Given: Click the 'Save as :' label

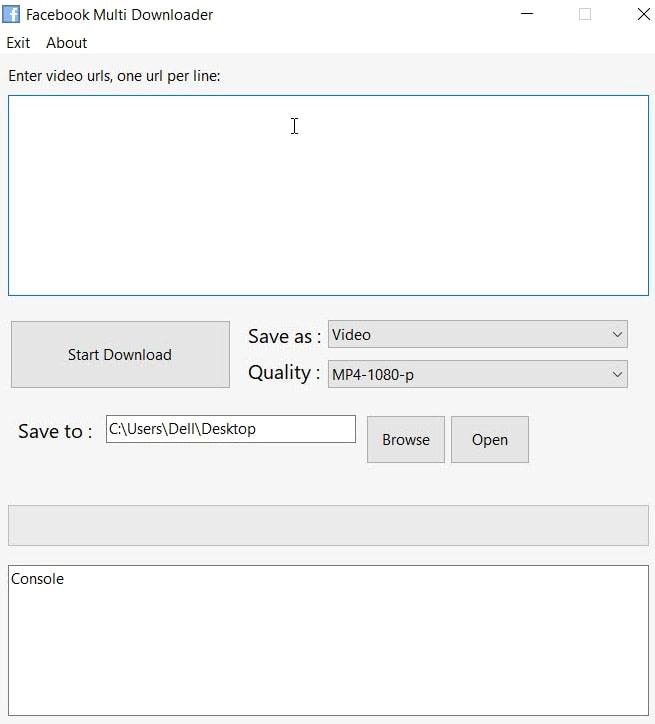Looking at the screenshot, I should pyautogui.click(x=284, y=336).
